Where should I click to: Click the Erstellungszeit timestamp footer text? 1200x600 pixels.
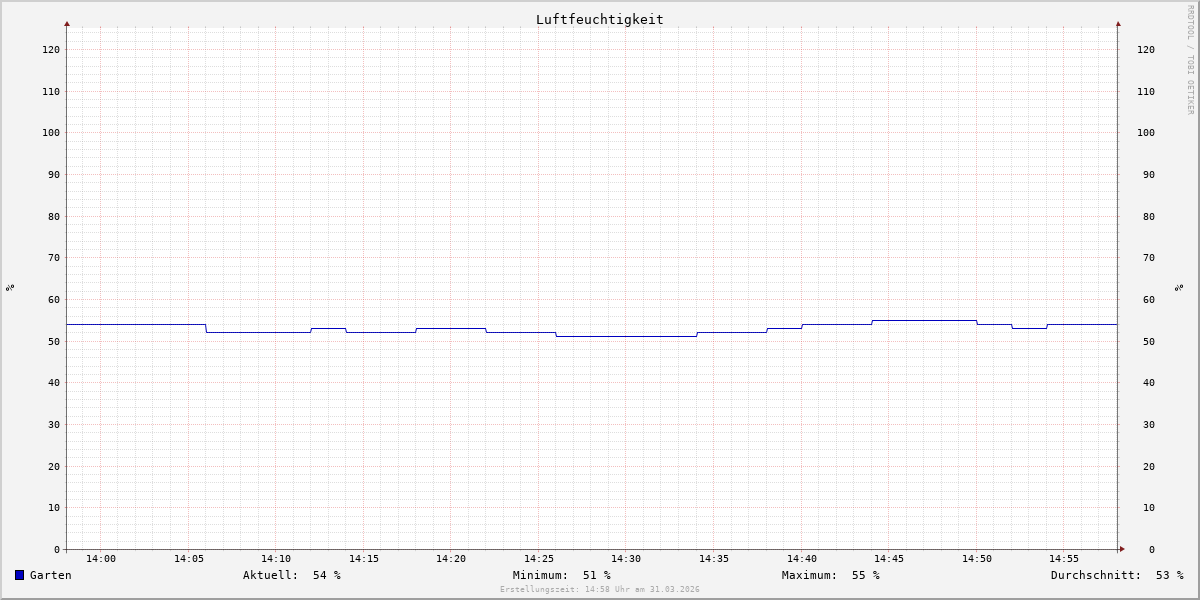click(x=599, y=590)
